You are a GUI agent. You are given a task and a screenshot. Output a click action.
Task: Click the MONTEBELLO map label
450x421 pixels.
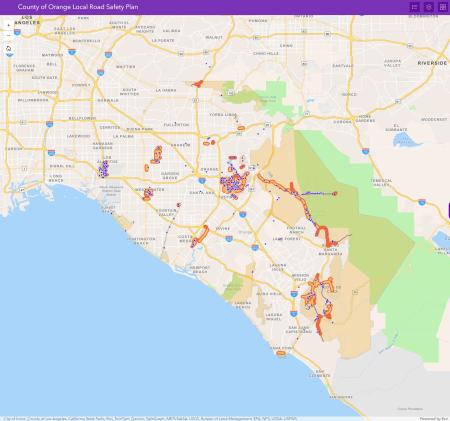tap(86, 41)
